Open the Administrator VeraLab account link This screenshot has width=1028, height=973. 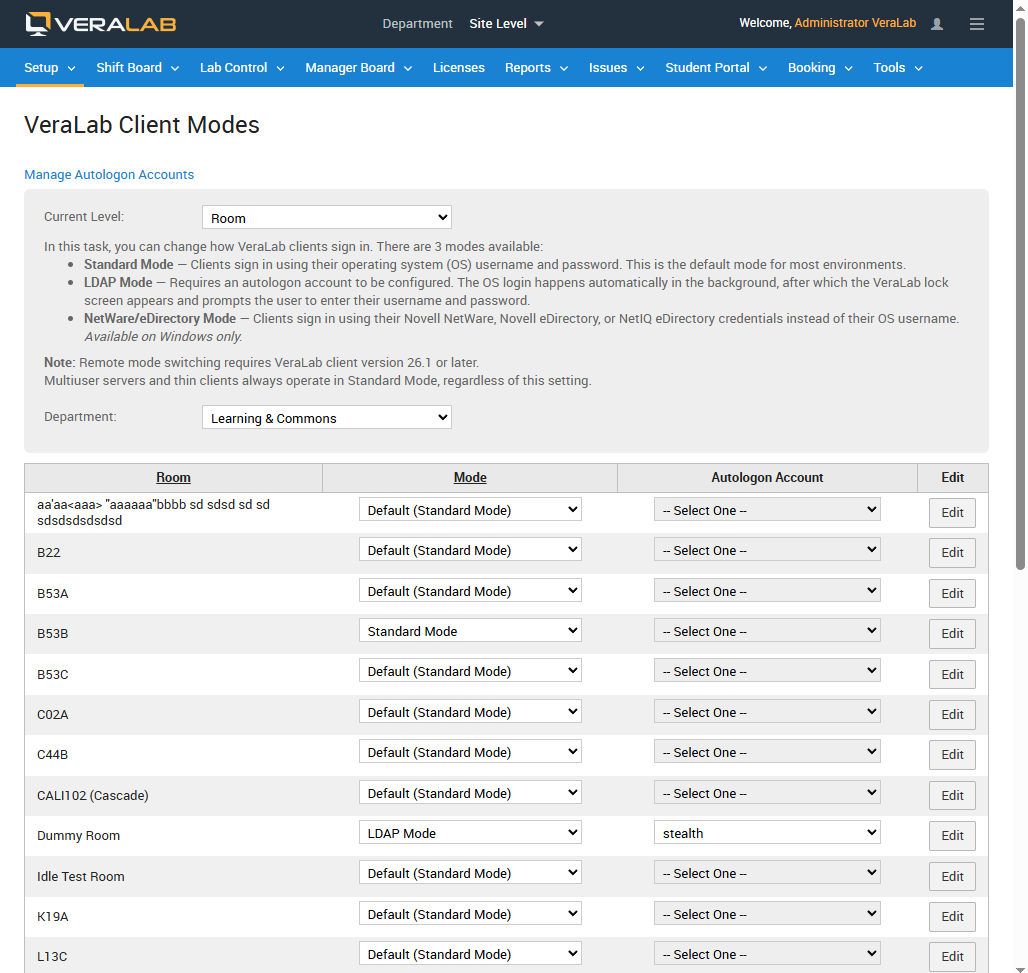click(x=855, y=23)
